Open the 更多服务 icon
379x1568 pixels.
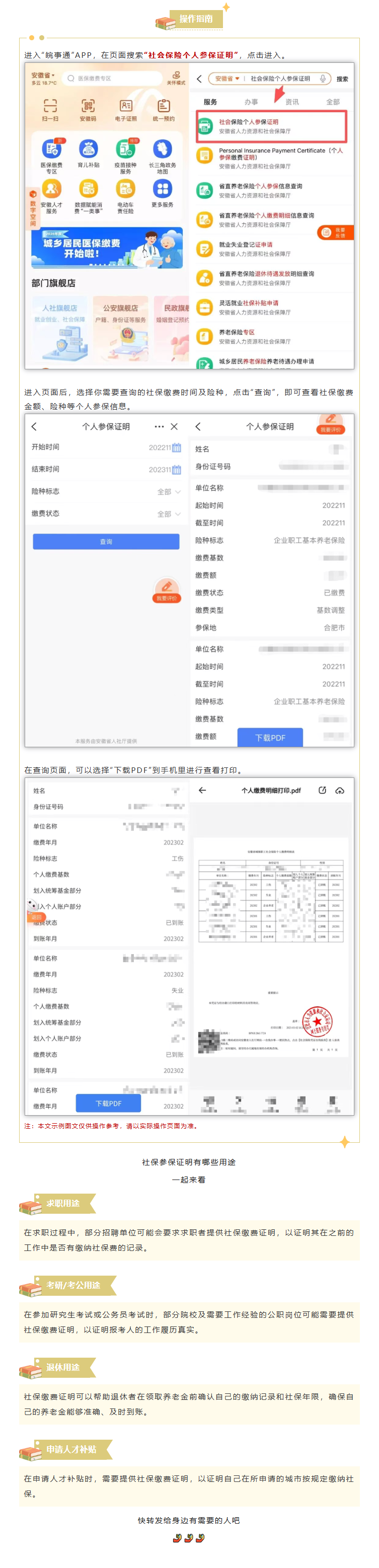163,190
